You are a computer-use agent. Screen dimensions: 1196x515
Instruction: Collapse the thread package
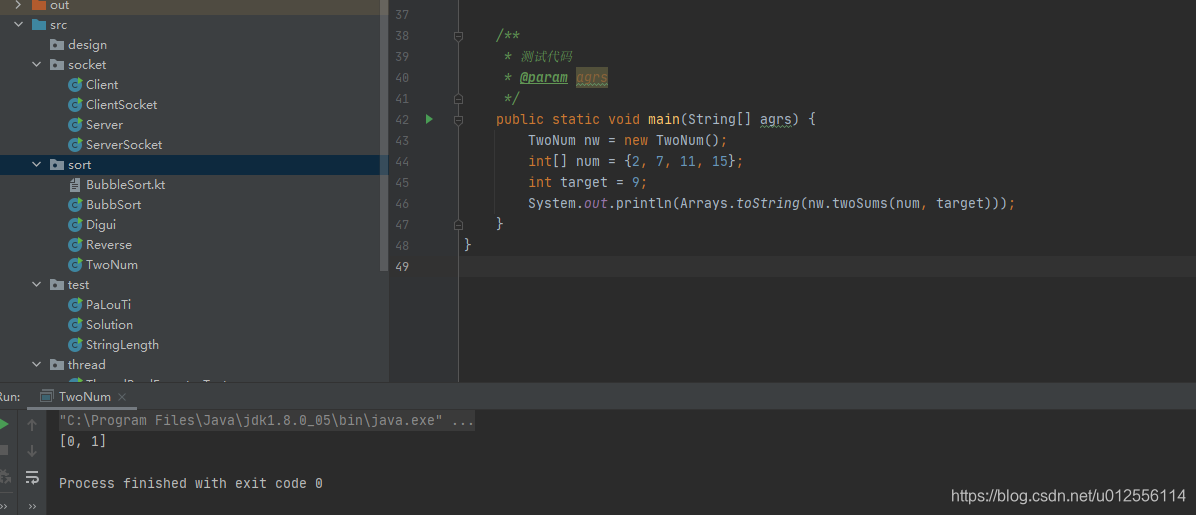[37, 365]
